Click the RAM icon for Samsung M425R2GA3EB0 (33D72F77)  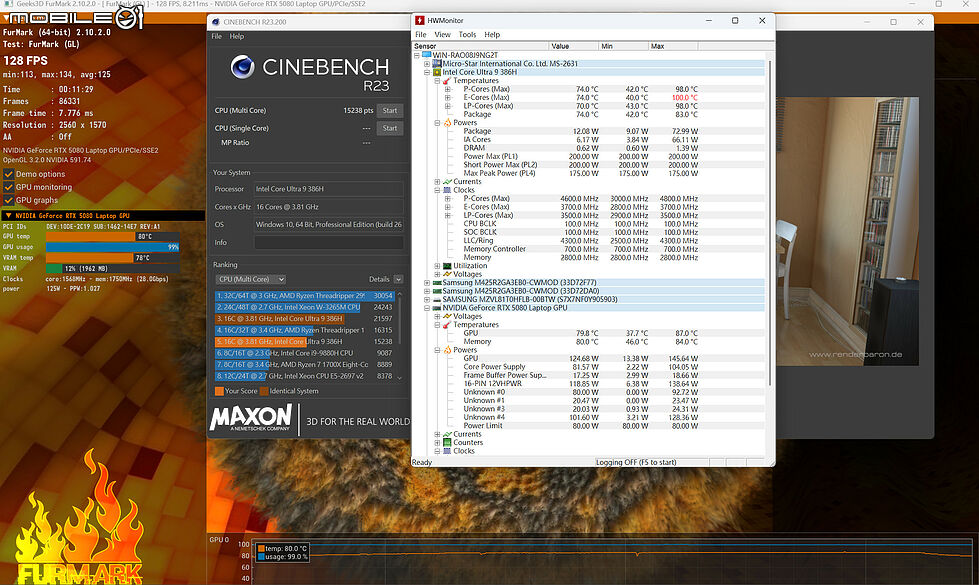tap(437, 283)
